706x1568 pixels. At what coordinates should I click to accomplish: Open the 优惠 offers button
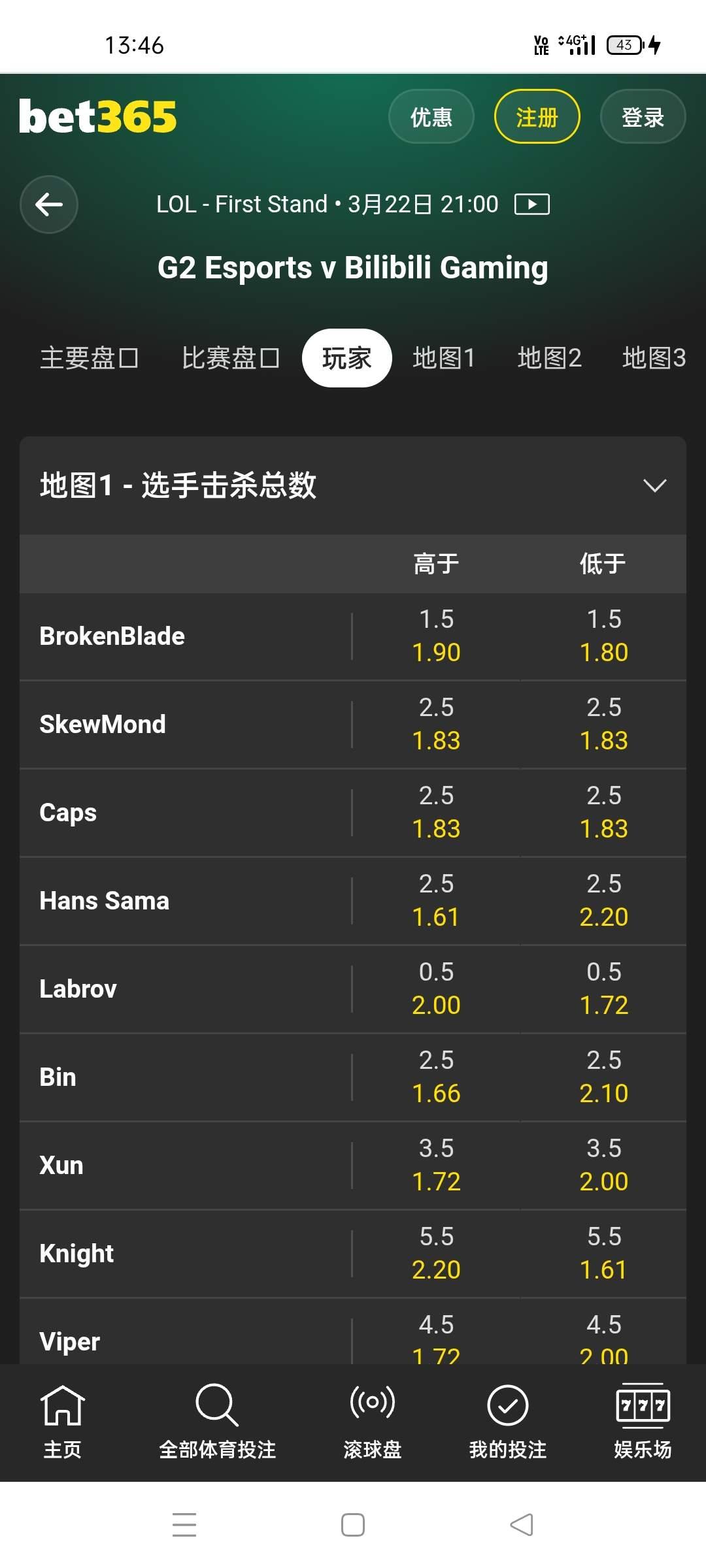[431, 117]
